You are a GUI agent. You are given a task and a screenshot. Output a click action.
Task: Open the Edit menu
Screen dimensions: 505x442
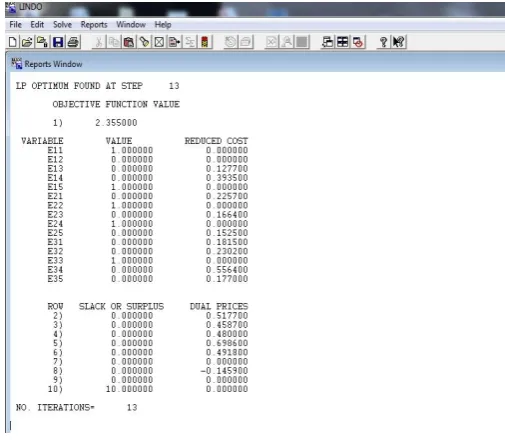[37, 25]
